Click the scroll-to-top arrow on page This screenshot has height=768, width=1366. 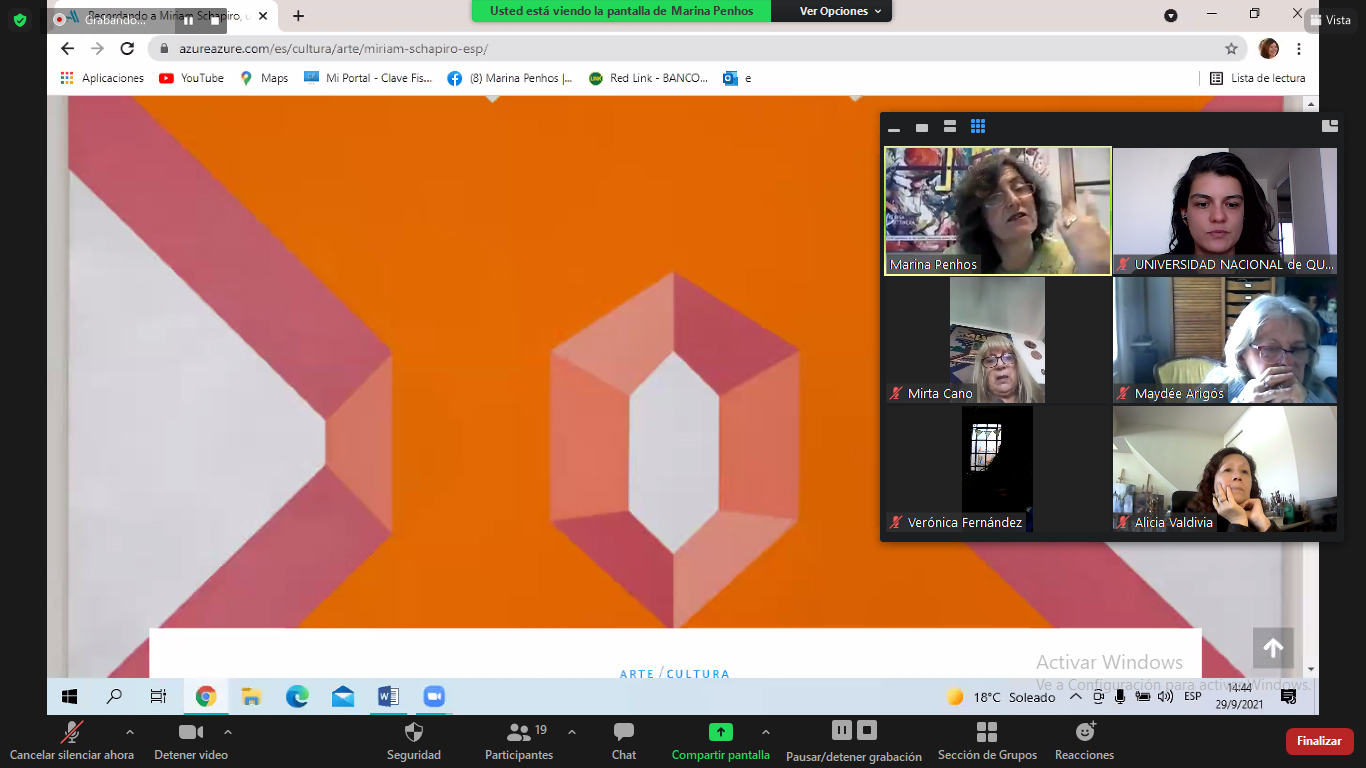pyautogui.click(x=1273, y=648)
